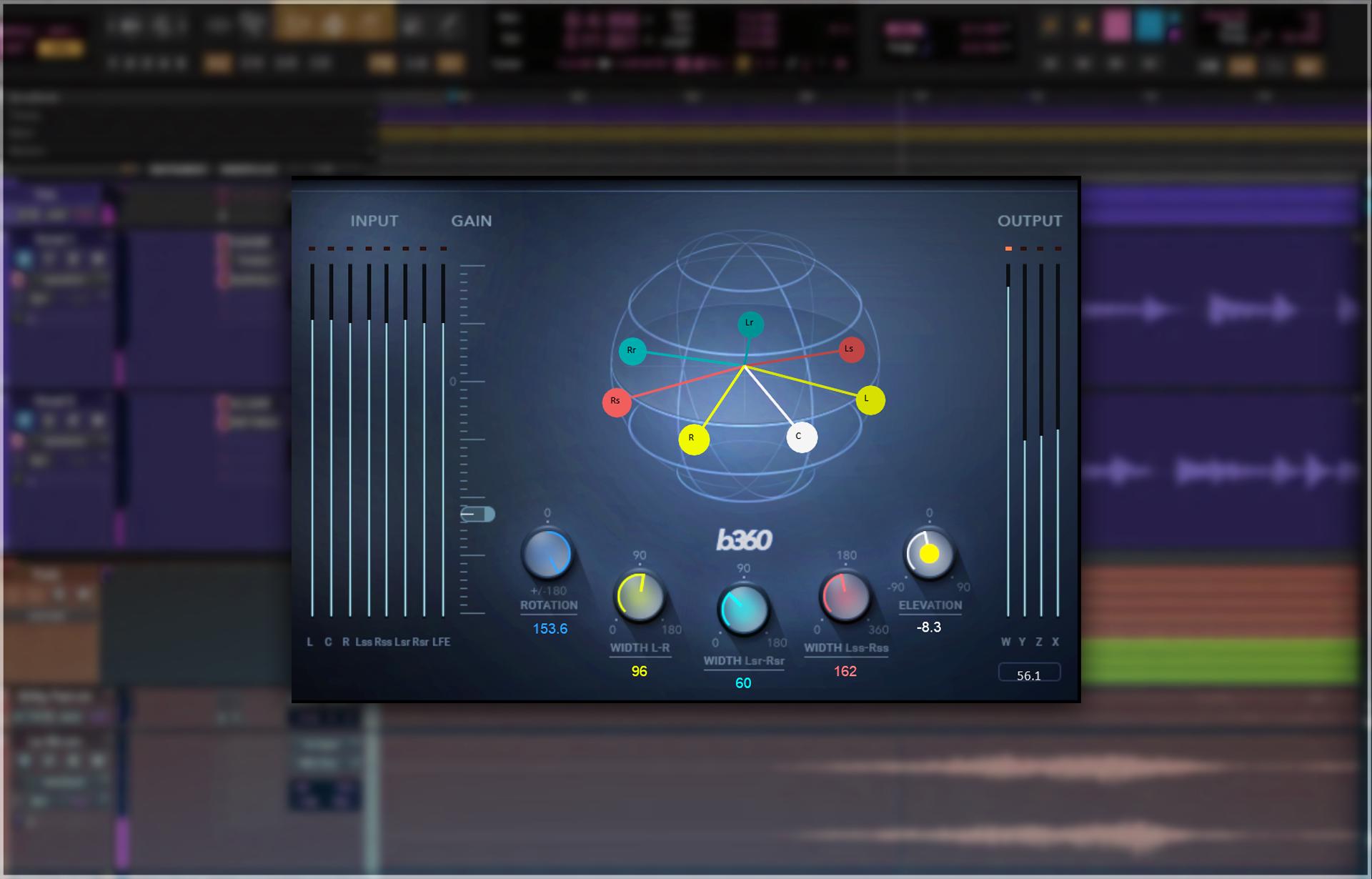Select the yellow R speaker node
Screen dimensions: 1372x879
coord(693,439)
